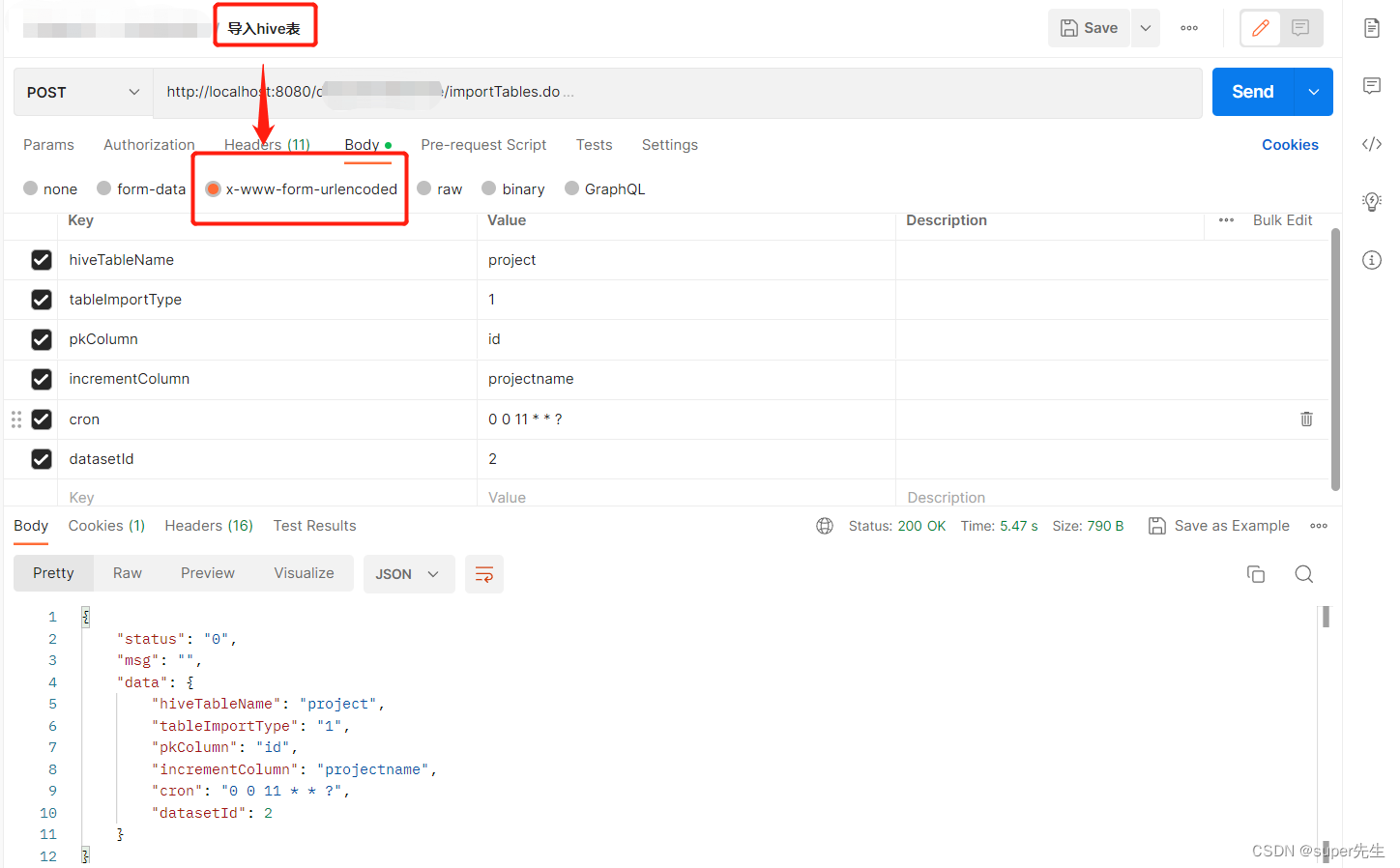Viewport: 1400px width, 868px height.
Task: Grab the drag handle on cron row
Action: click(x=16, y=419)
